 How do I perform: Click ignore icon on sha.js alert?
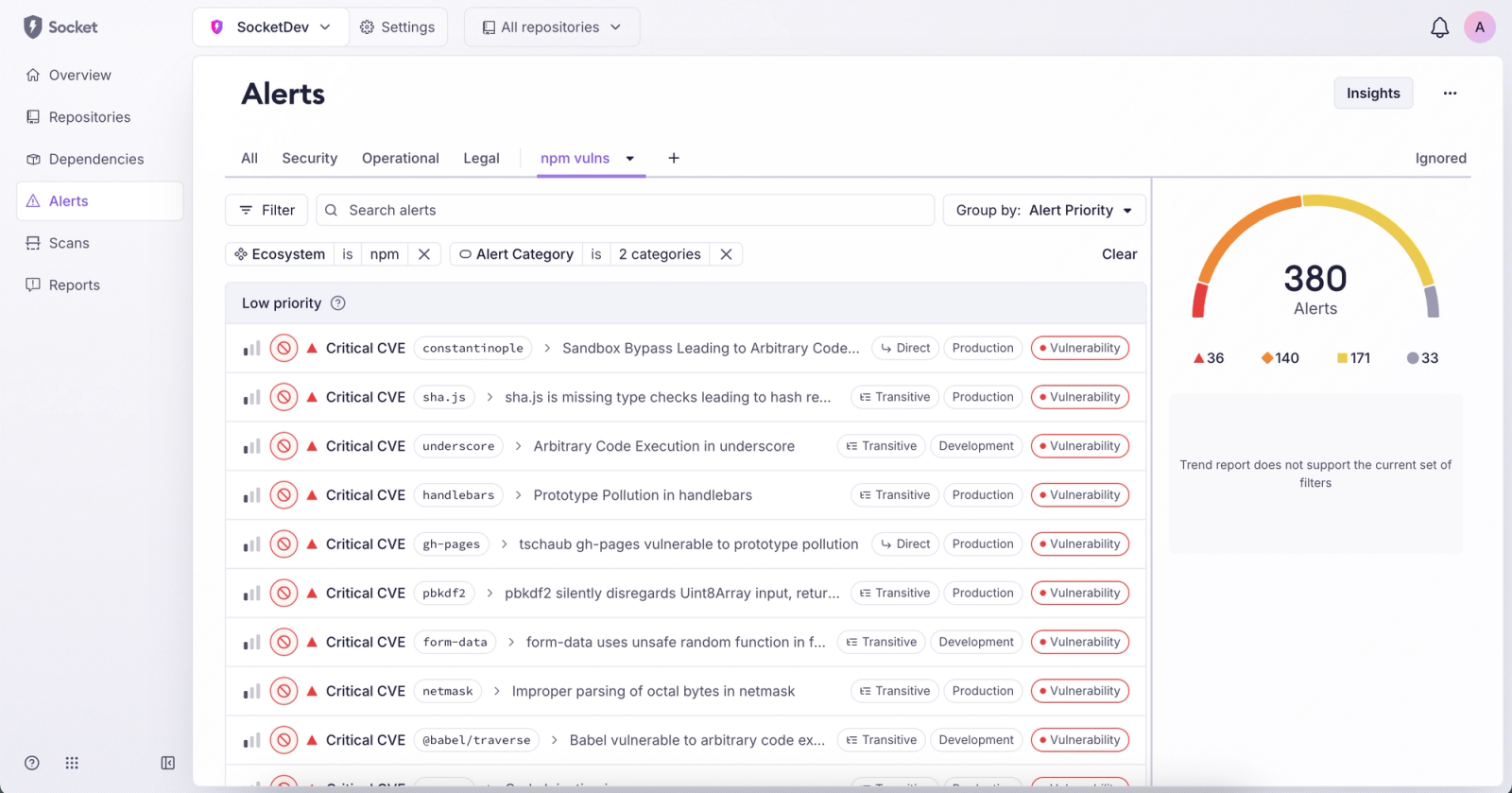pos(283,397)
